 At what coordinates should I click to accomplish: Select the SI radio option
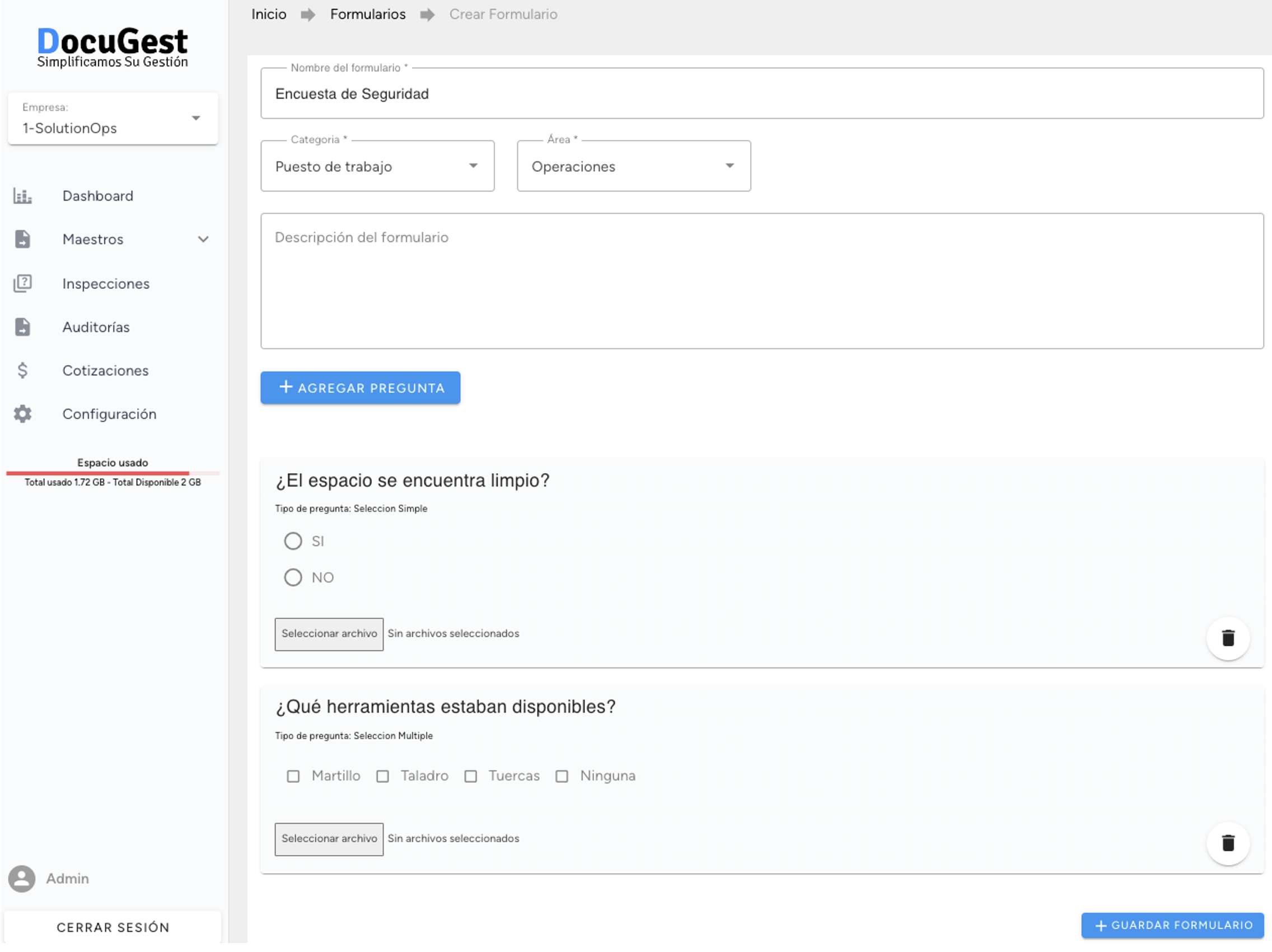click(x=293, y=542)
